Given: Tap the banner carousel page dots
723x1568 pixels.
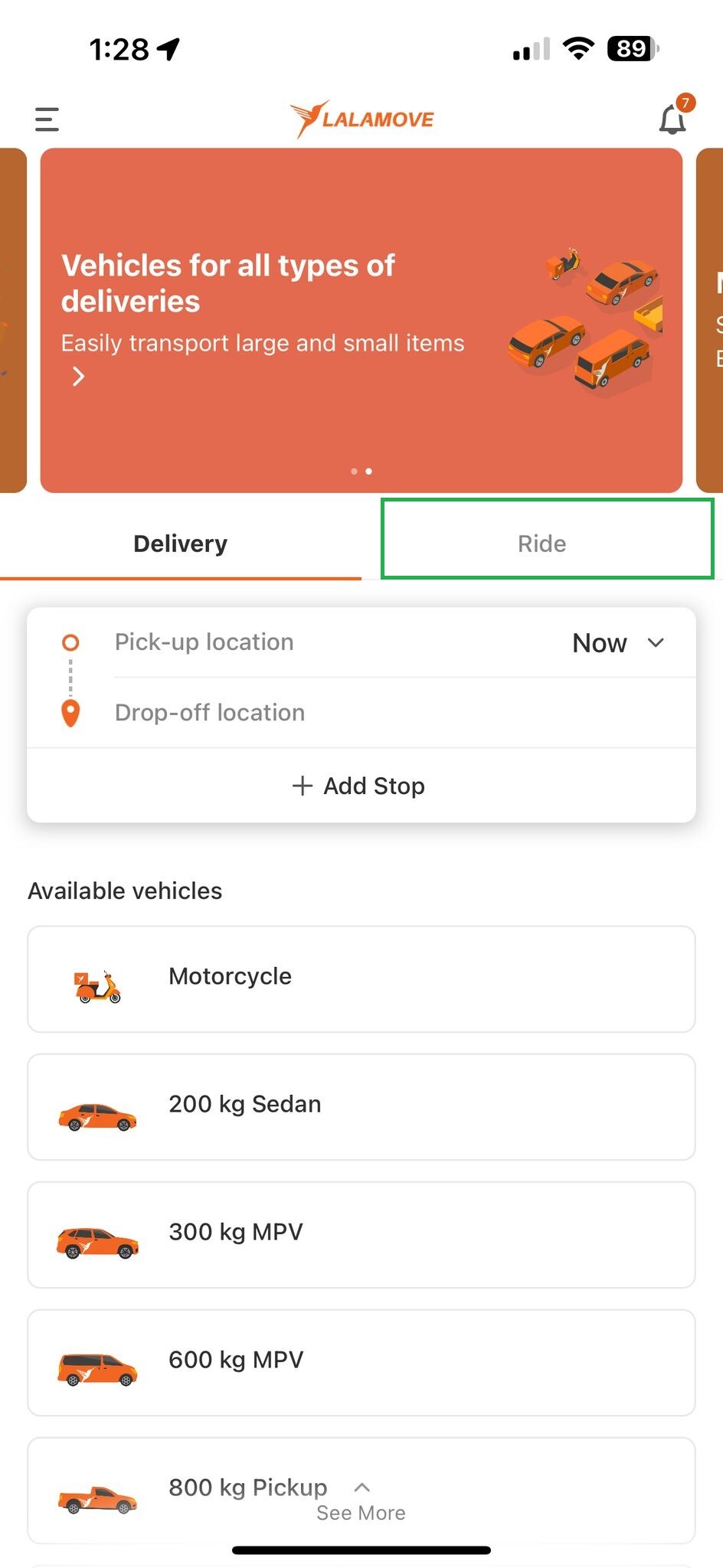Looking at the screenshot, I should (361, 471).
